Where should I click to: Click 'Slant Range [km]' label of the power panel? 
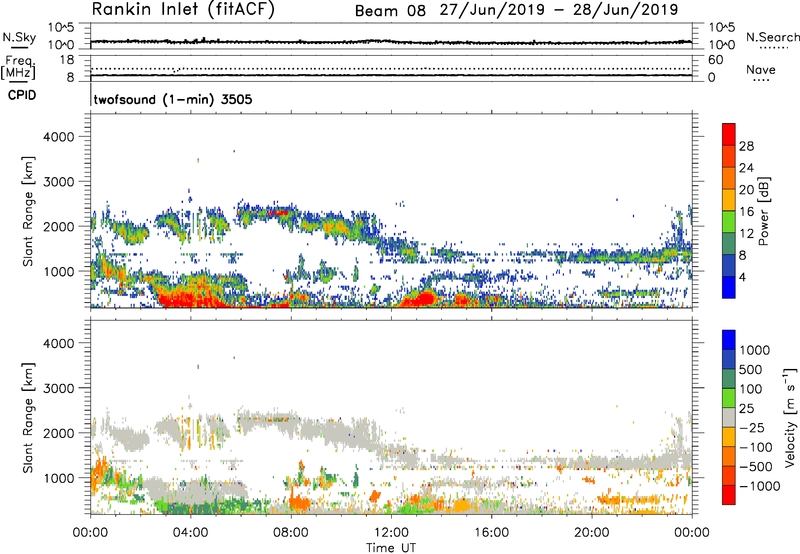[28, 211]
